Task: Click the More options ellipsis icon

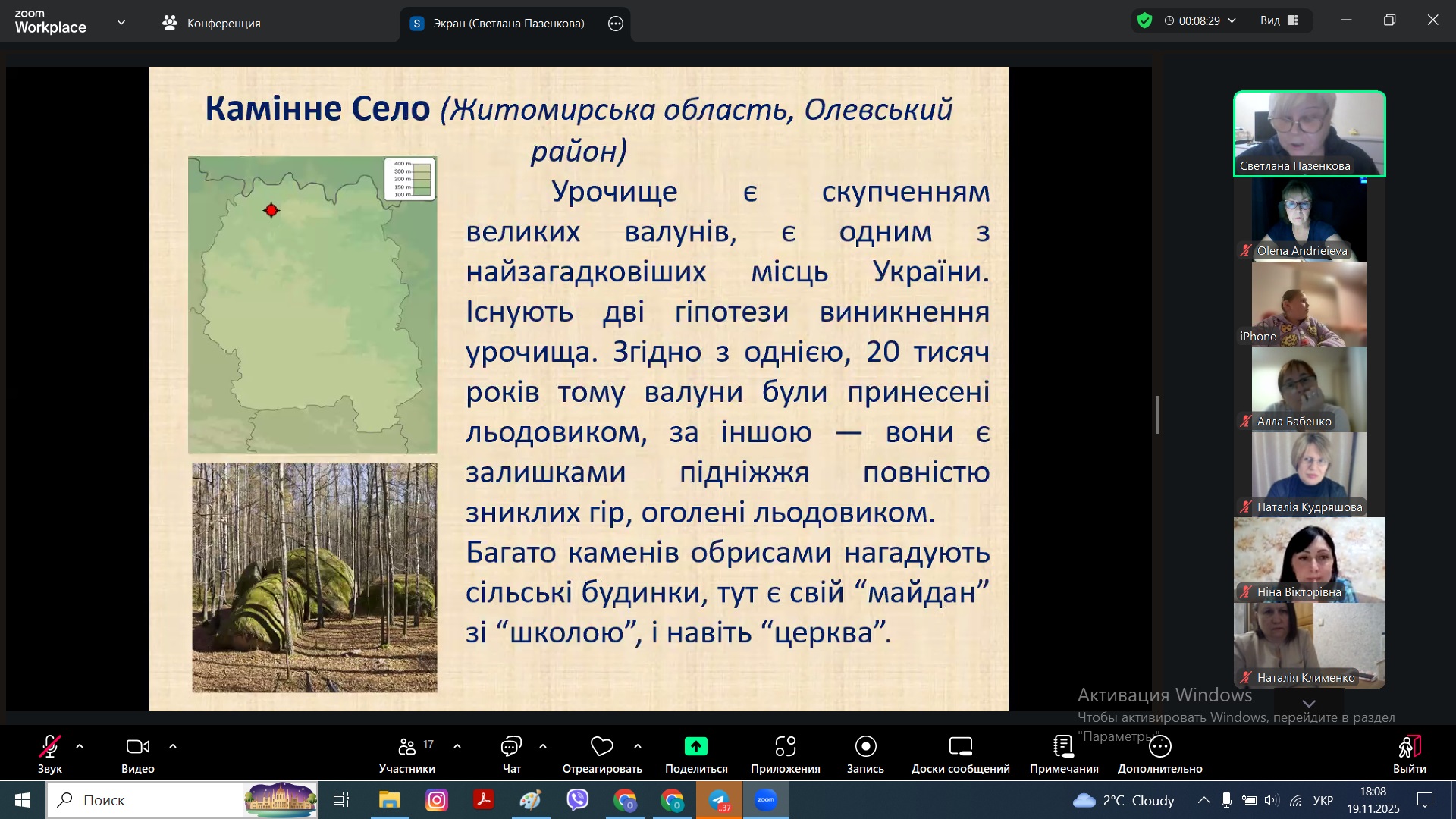Action: pos(1159,747)
